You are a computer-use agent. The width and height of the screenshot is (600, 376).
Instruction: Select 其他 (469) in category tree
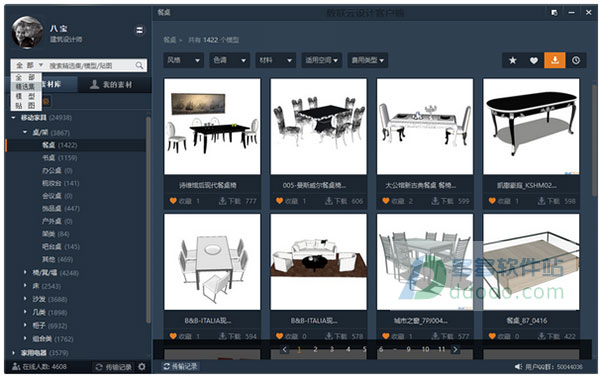[57, 259]
